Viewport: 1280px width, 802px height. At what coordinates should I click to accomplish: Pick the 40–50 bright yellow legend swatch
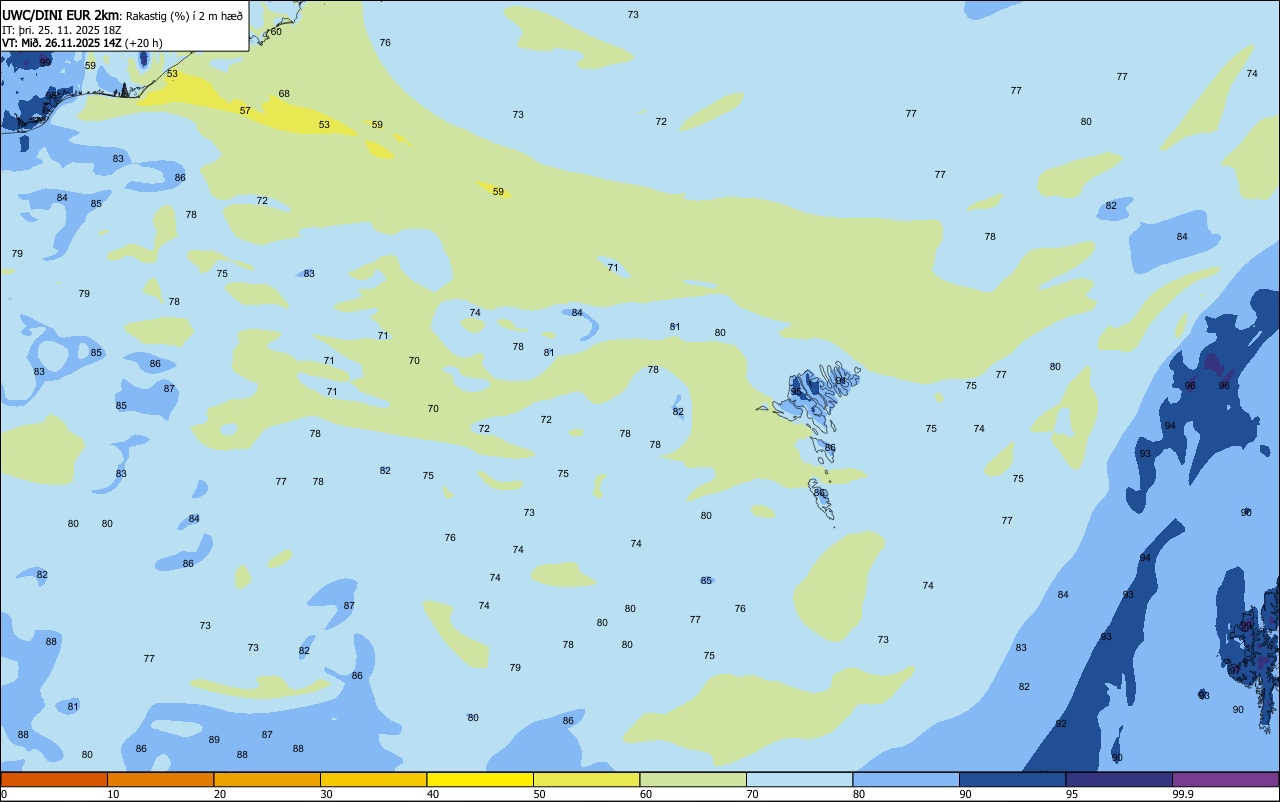click(x=480, y=779)
